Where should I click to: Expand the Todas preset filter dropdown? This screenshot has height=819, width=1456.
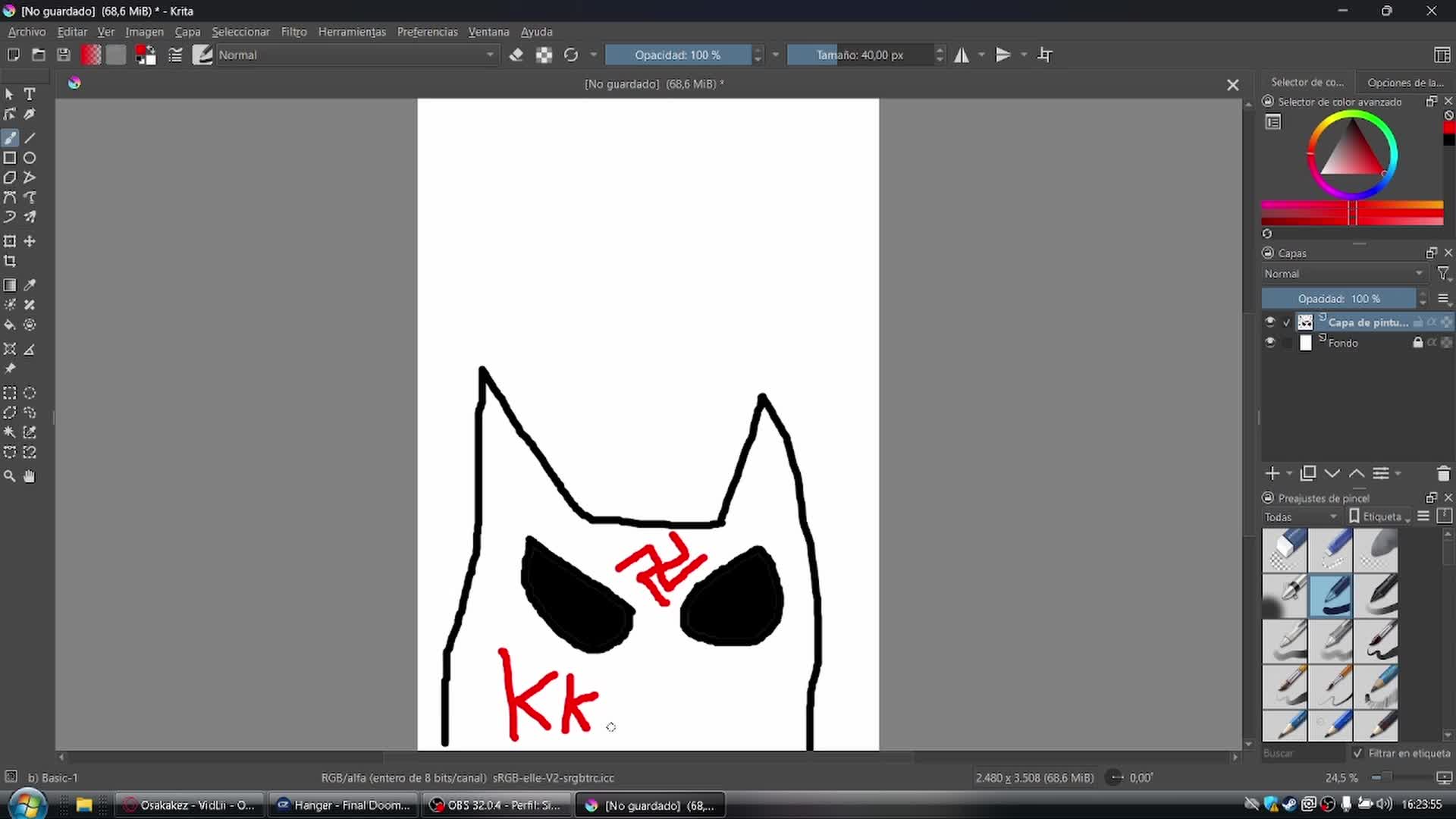pos(1301,517)
